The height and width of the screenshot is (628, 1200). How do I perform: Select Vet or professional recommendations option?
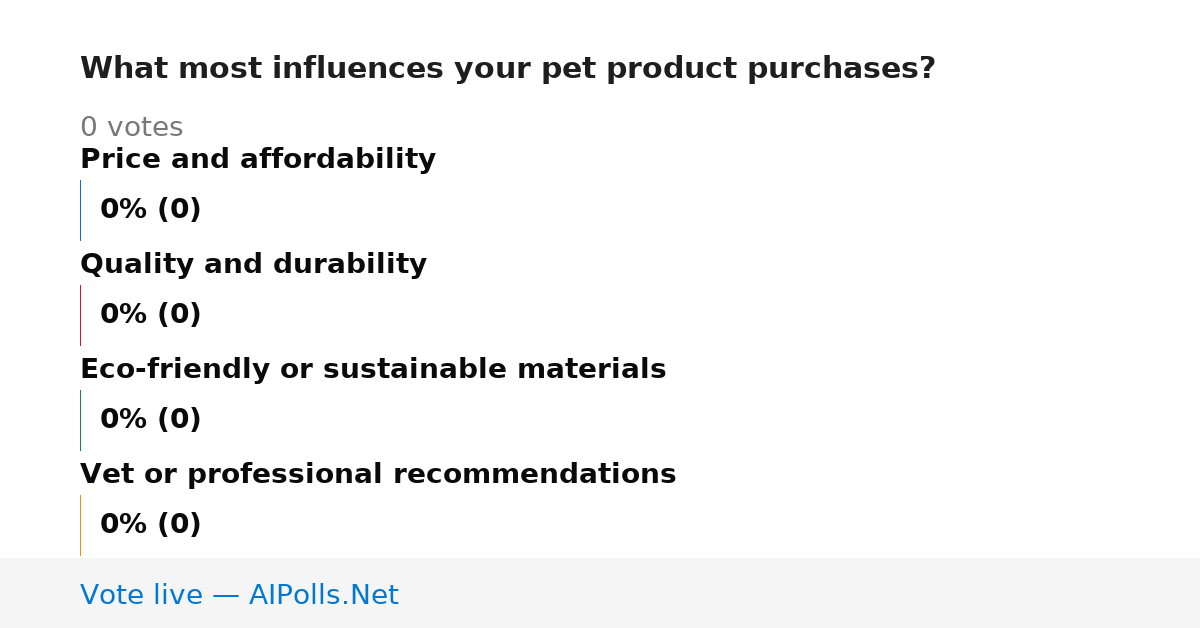[x=378, y=474]
